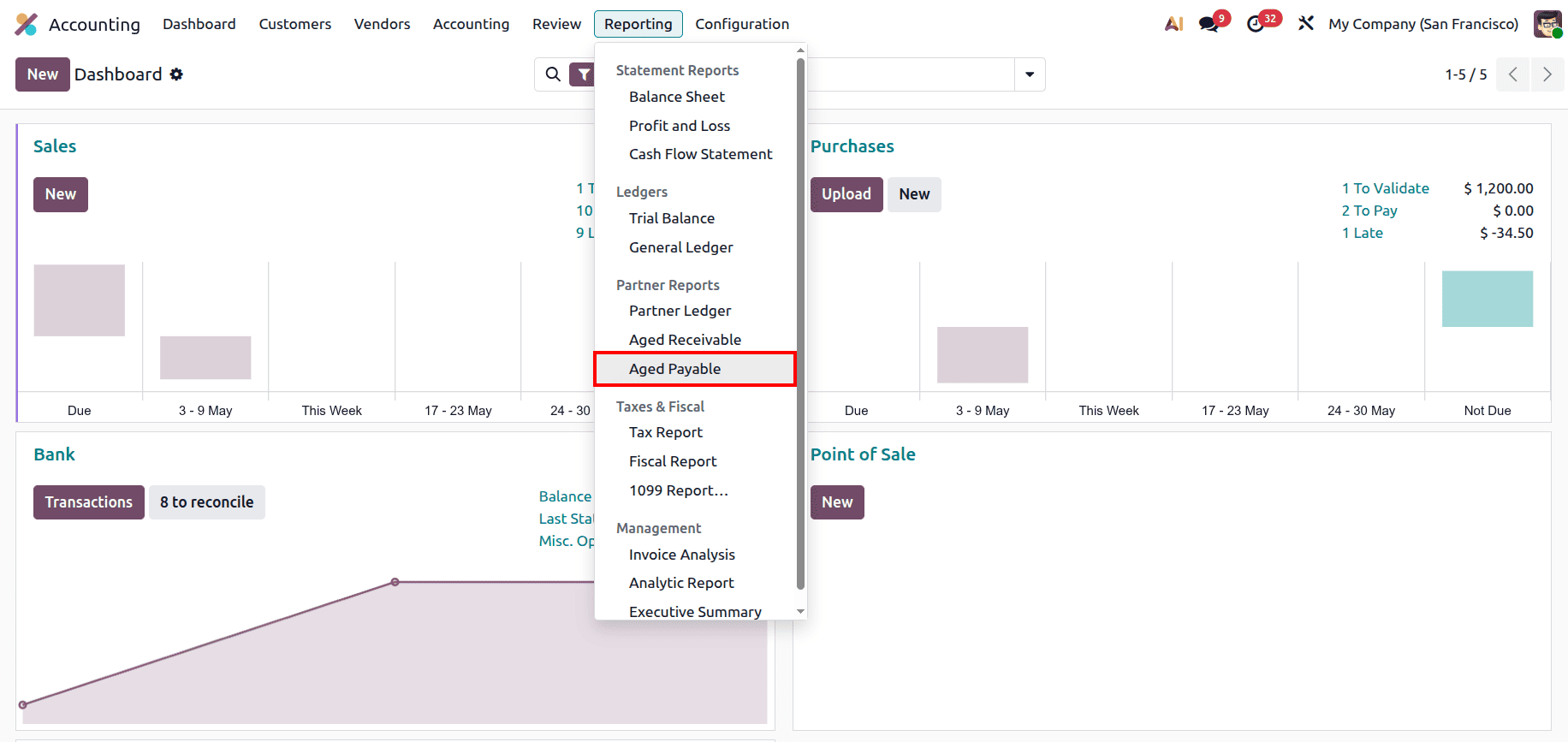Click New in the Sales card
This screenshot has height=742, width=1568.
(x=61, y=194)
